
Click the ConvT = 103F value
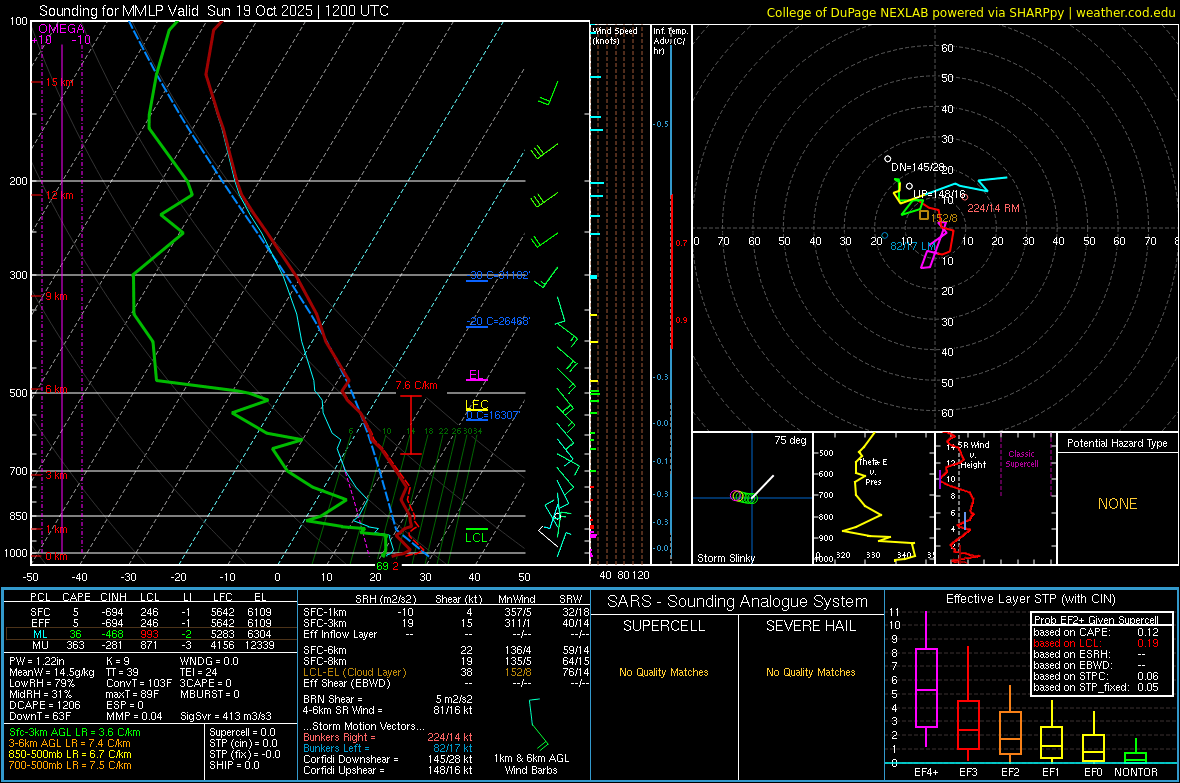click(139, 684)
